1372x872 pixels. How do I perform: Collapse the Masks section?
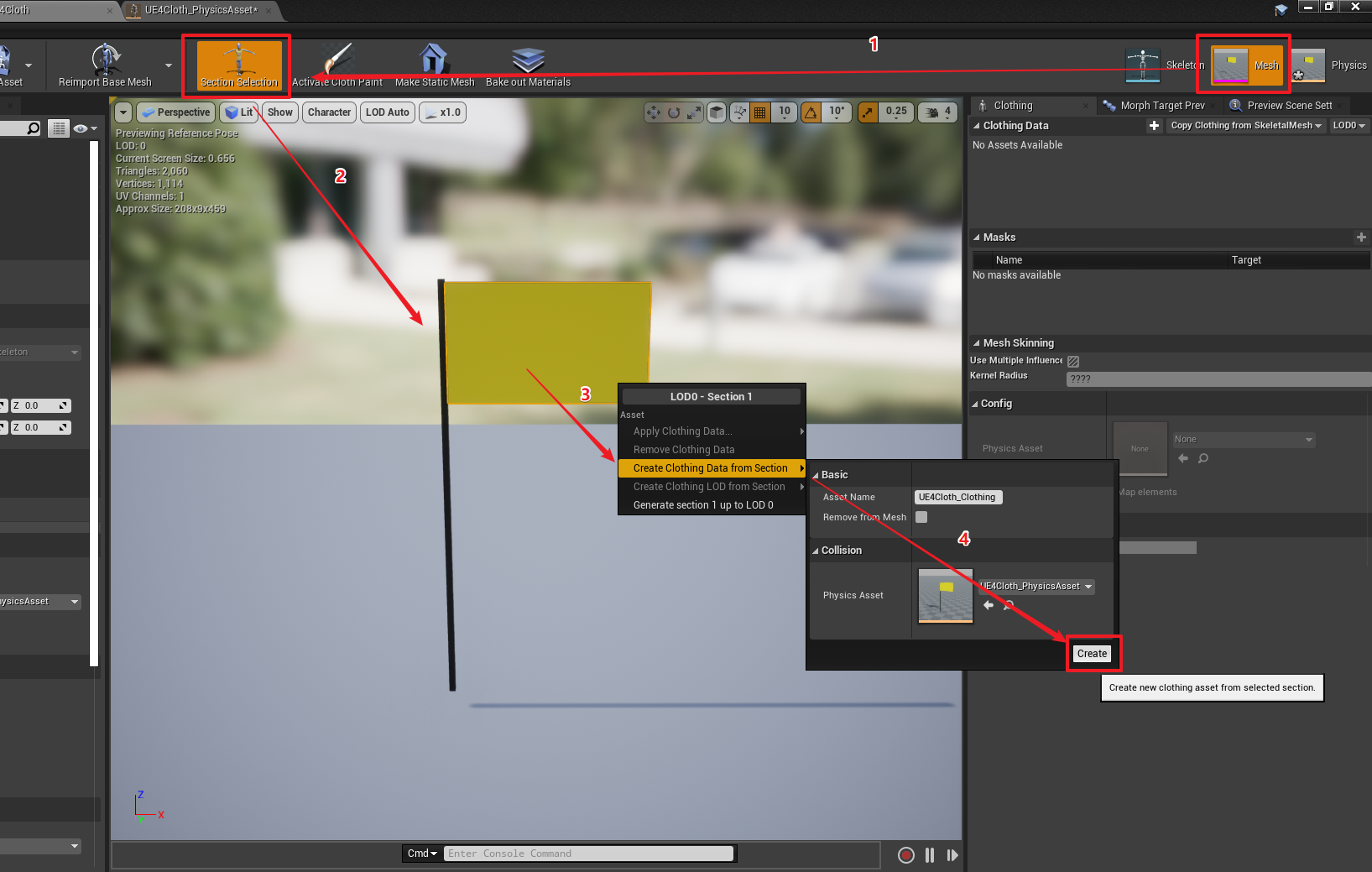(x=976, y=238)
